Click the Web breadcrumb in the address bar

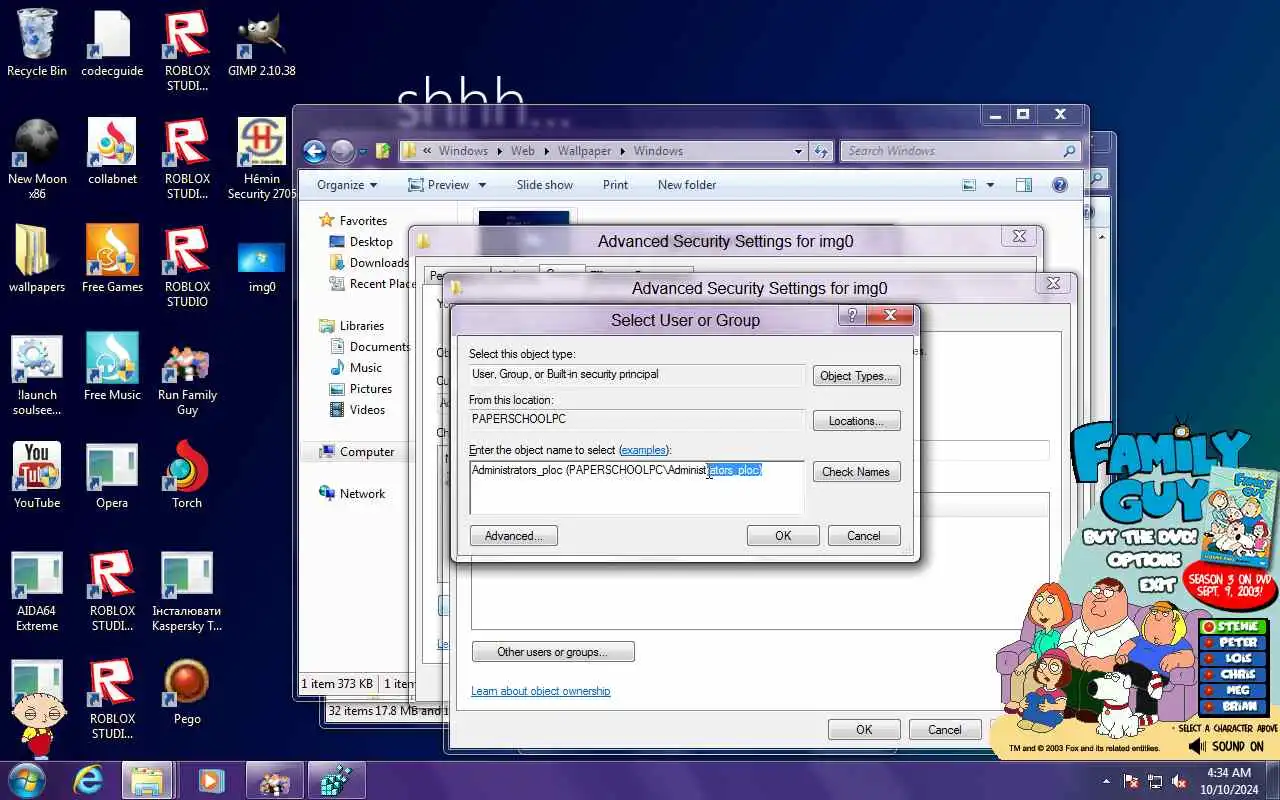(523, 151)
